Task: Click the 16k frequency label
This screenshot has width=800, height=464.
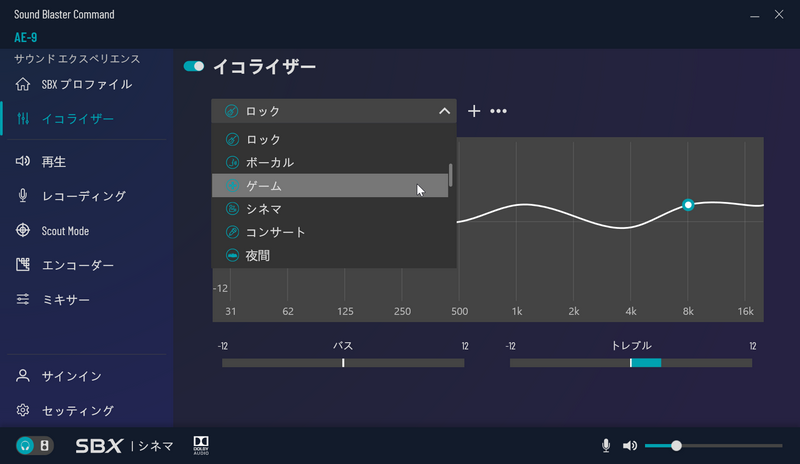Action: pyautogui.click(x=745, y=311)
